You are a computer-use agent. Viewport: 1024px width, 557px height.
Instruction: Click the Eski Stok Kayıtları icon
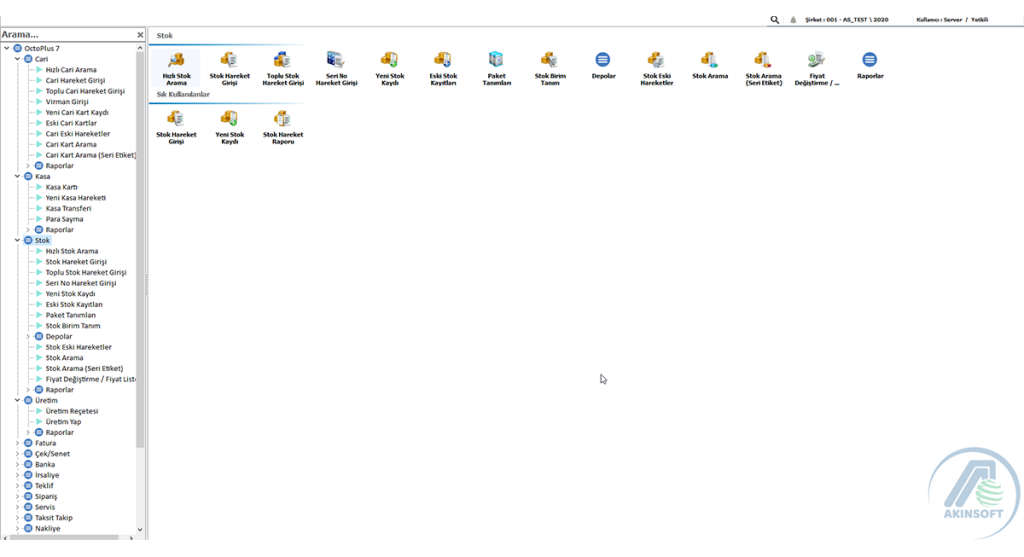tap(442, 62)
